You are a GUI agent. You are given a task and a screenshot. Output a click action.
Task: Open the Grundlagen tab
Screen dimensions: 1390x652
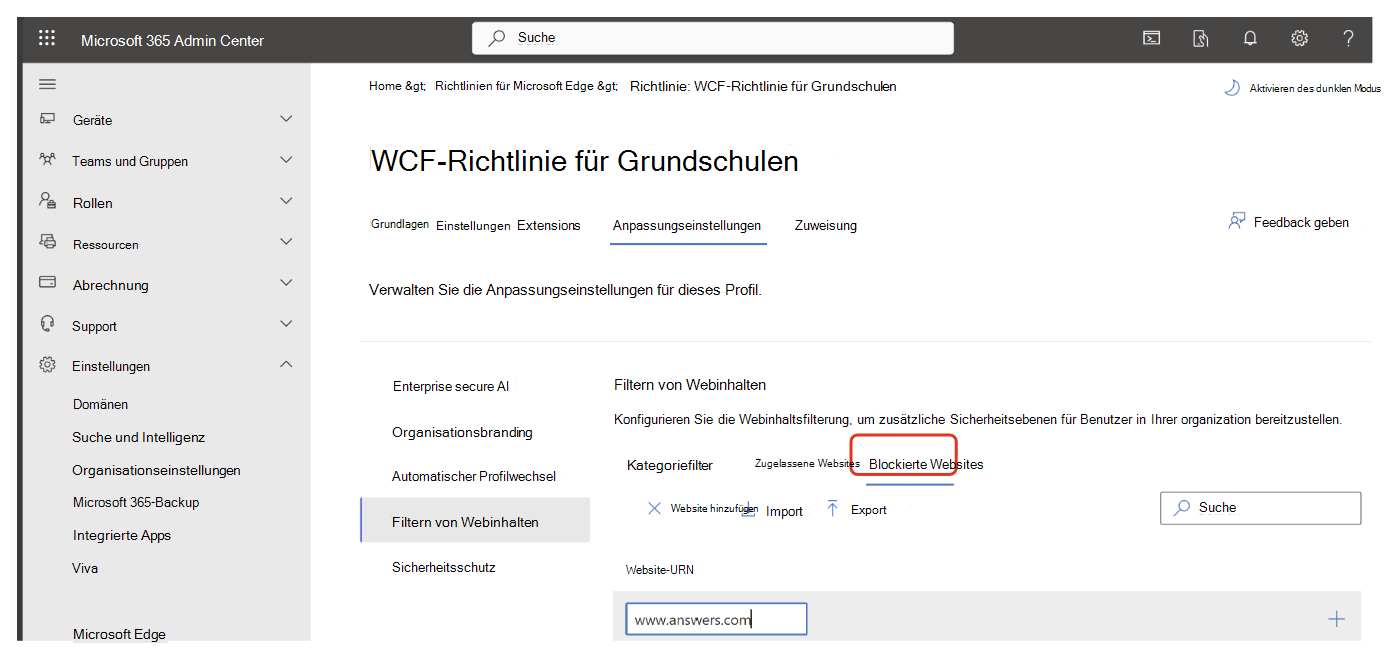click(x=399, y=224)
